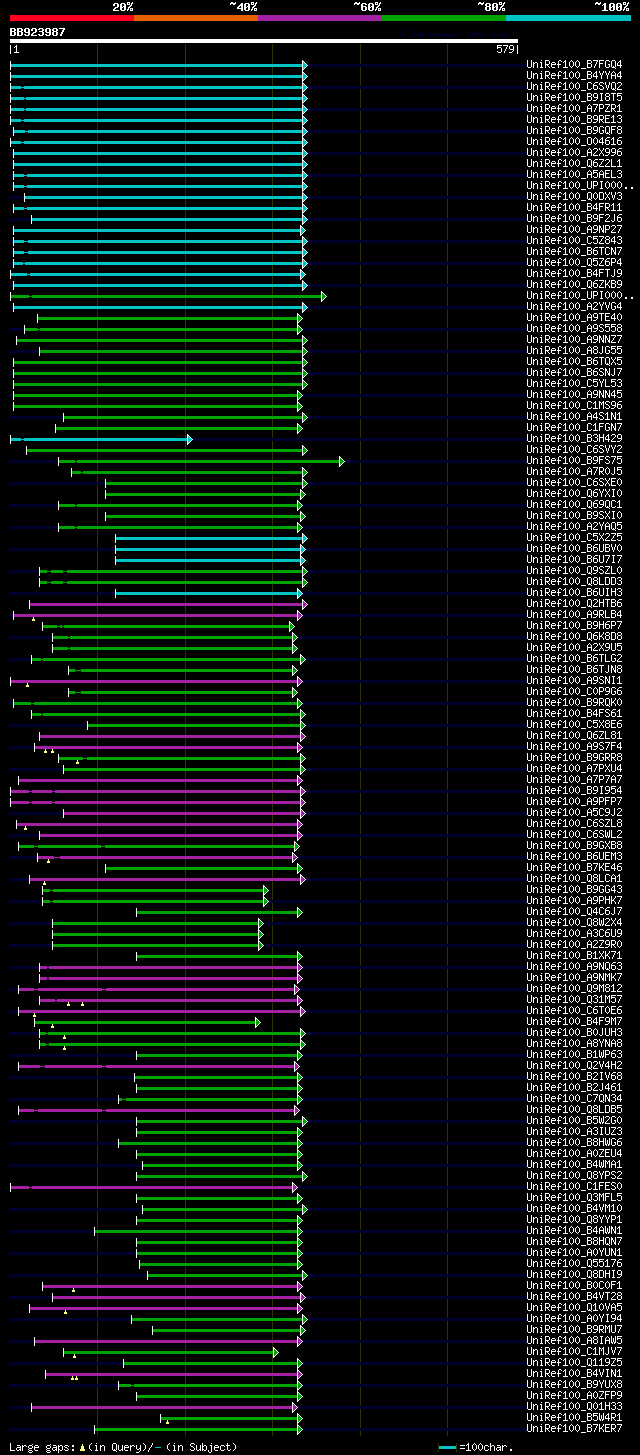Image resolution: width=640 pixels, height=1455 pixels.
Task: Click the long green bar for UniRef100_B9FS75
Action: [x=200, y=461]
